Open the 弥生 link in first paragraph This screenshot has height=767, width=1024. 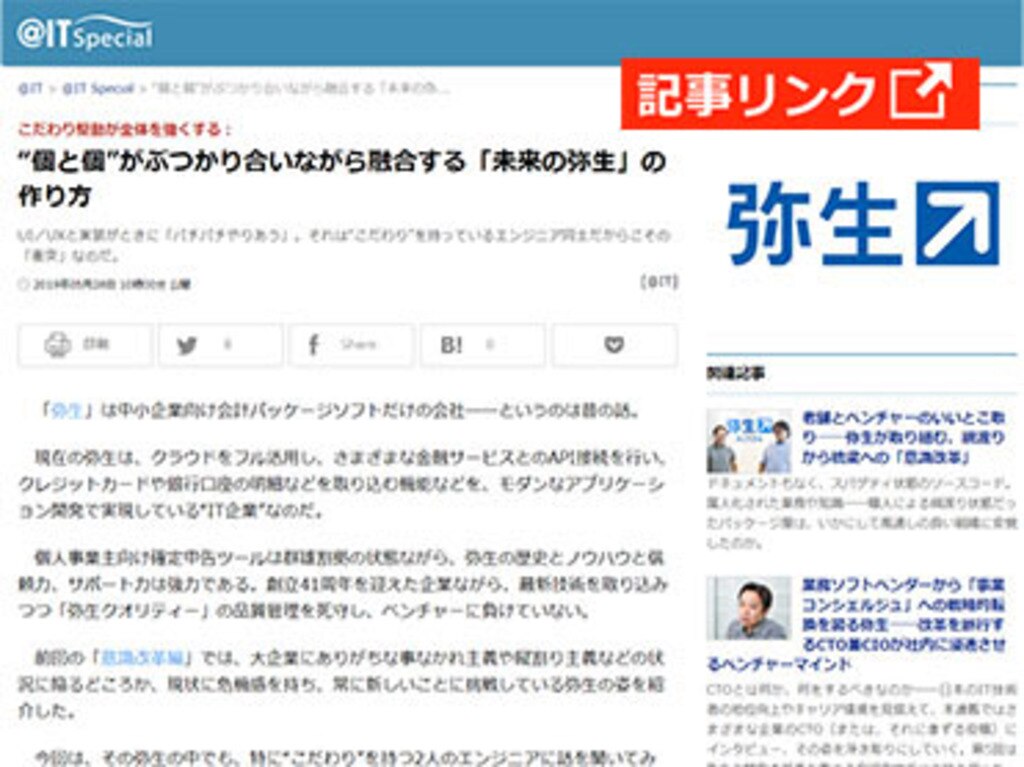(66, 410)
